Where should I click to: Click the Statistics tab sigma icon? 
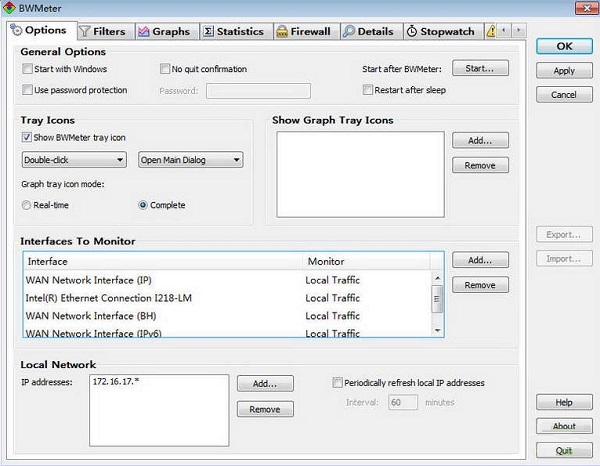pos(208,32)
